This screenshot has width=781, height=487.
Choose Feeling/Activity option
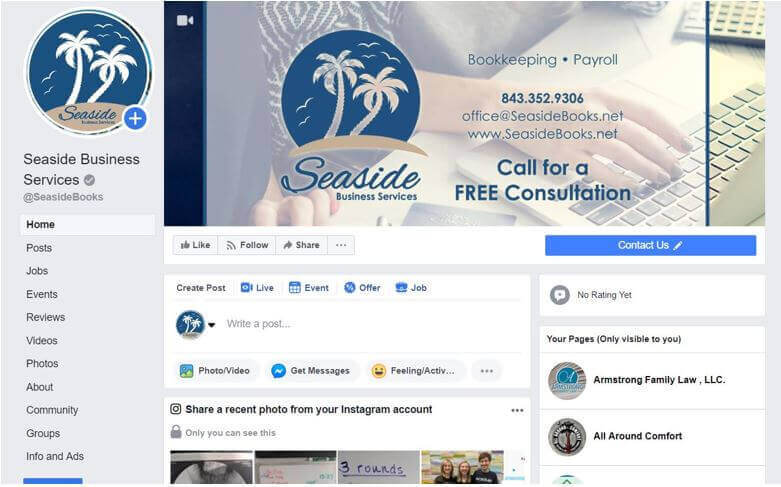click(413, 371)
